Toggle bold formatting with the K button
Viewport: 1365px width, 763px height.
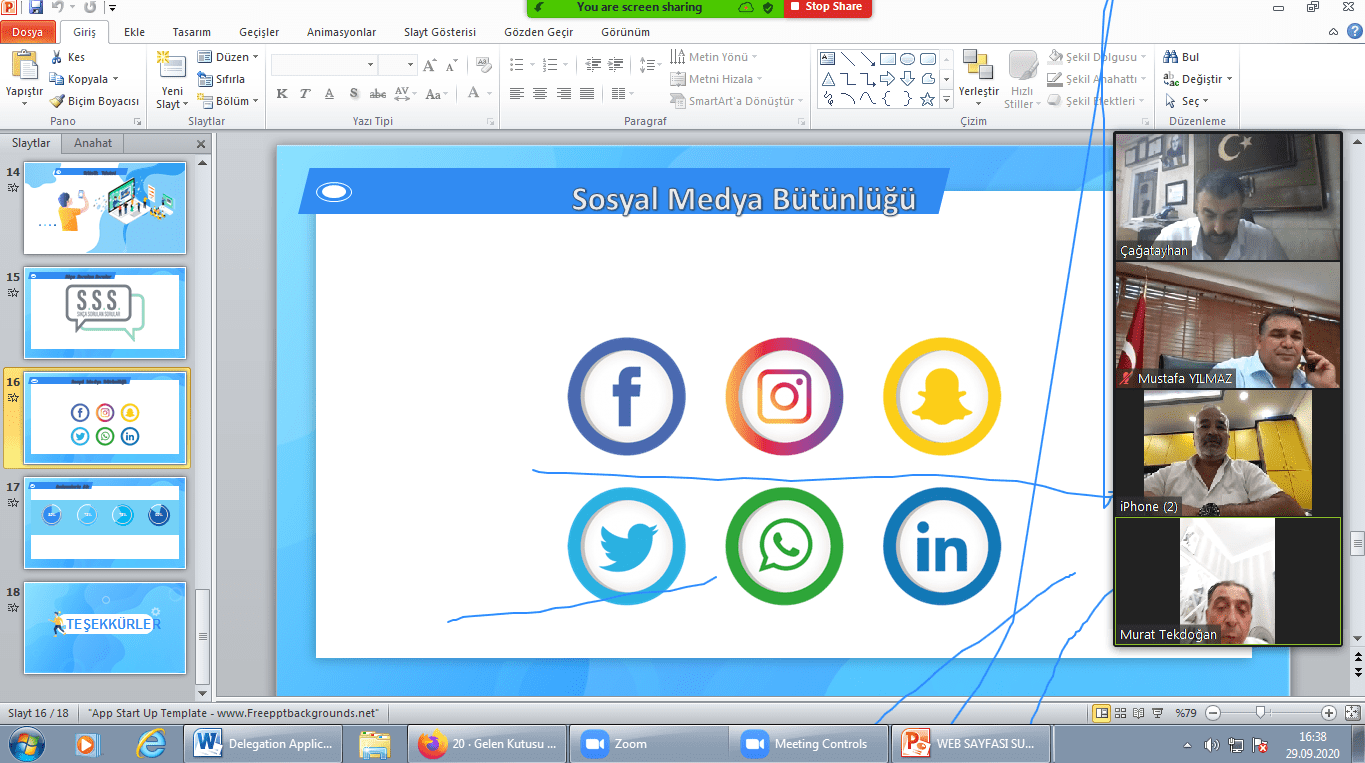coord(282,94)
